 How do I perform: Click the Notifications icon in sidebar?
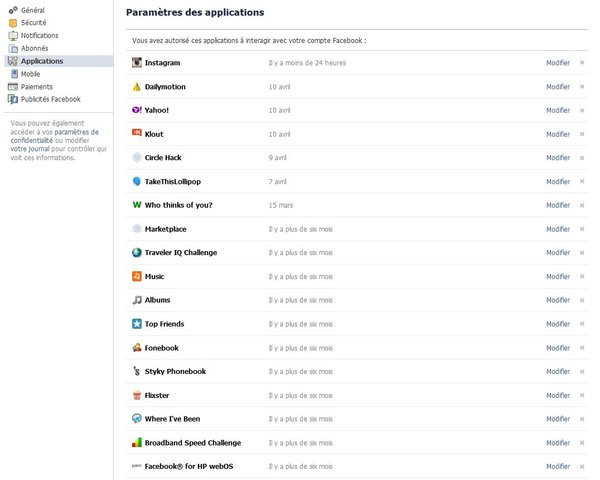click(x=13, y=36)
